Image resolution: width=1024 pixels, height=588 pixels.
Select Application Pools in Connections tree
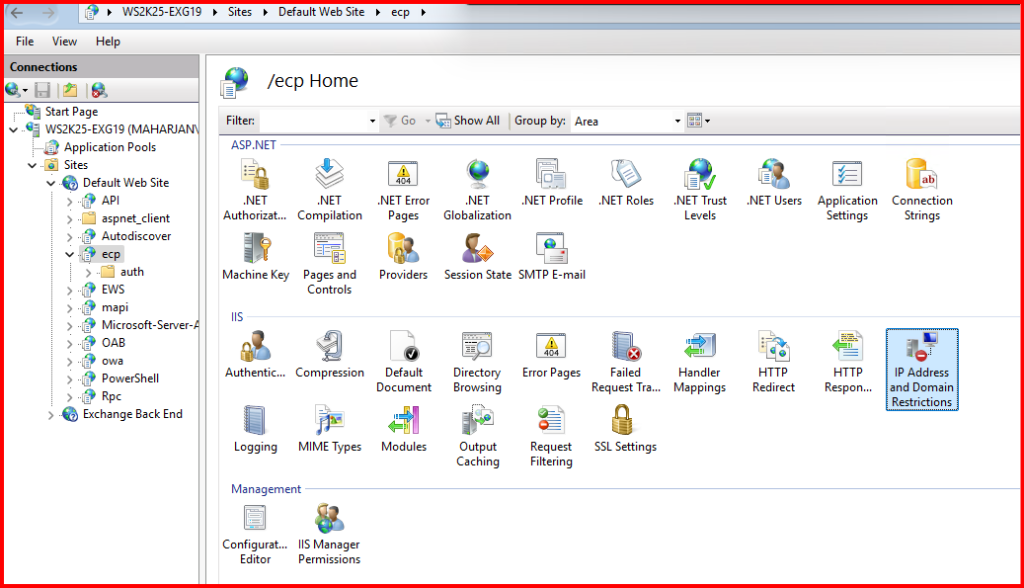point(110,147)
